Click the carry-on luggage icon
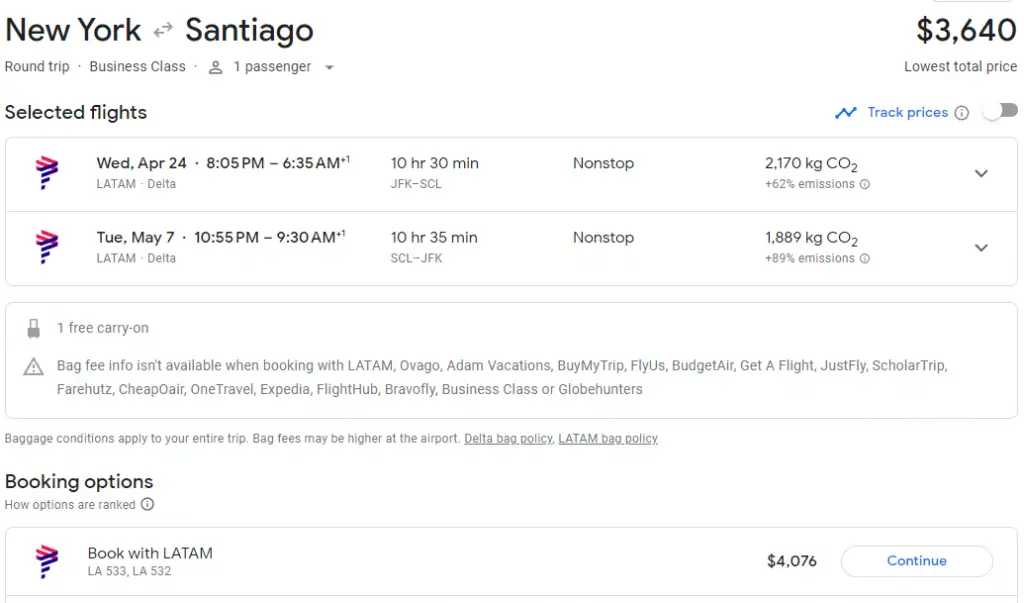 34,328
